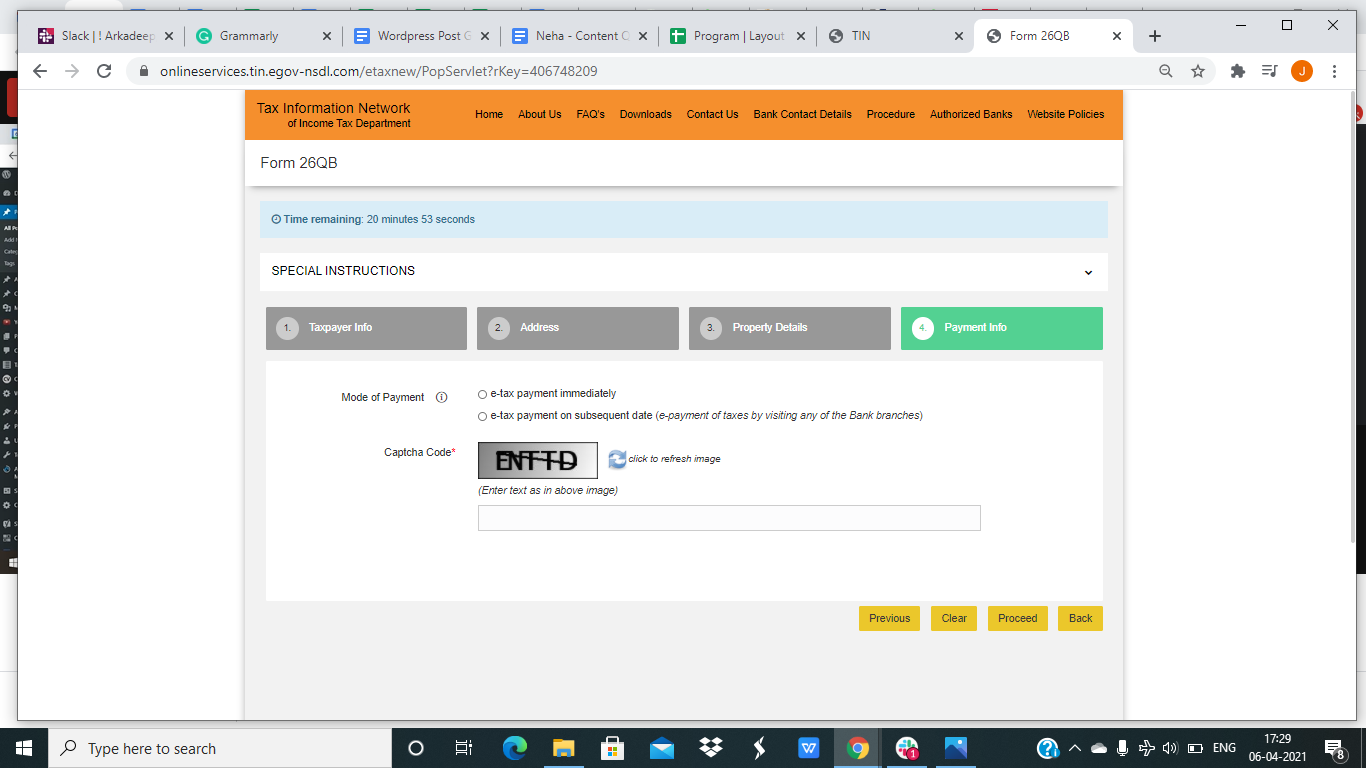This screenshot has width=1366, height=768.
Task: Click the zoom magnifier icon in address bar
Action: (x=1165, y=71)
